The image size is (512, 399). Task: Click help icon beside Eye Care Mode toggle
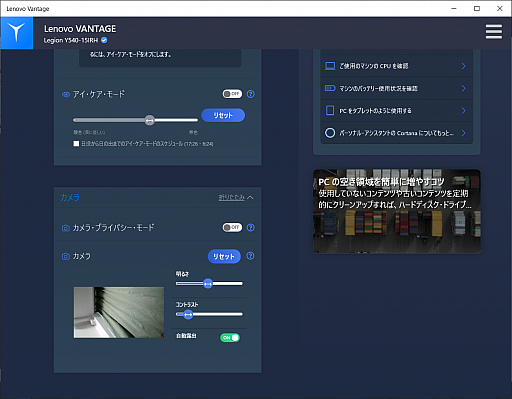(251, 94)
